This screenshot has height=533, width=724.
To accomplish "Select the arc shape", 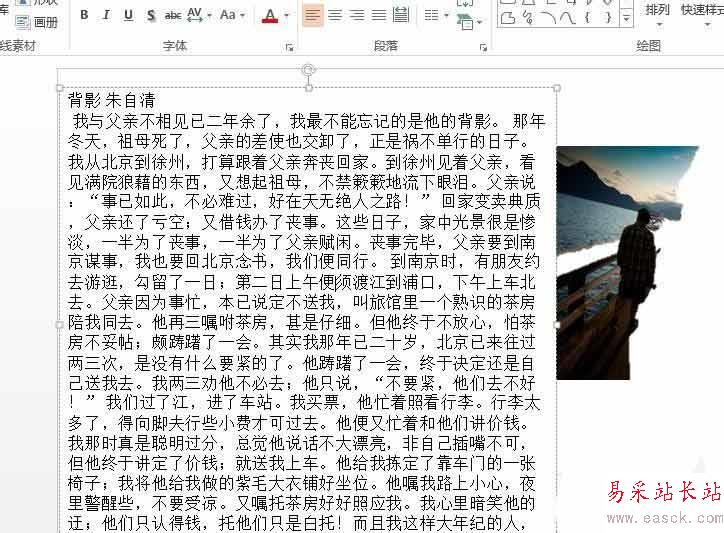I will tap(548, 18).
